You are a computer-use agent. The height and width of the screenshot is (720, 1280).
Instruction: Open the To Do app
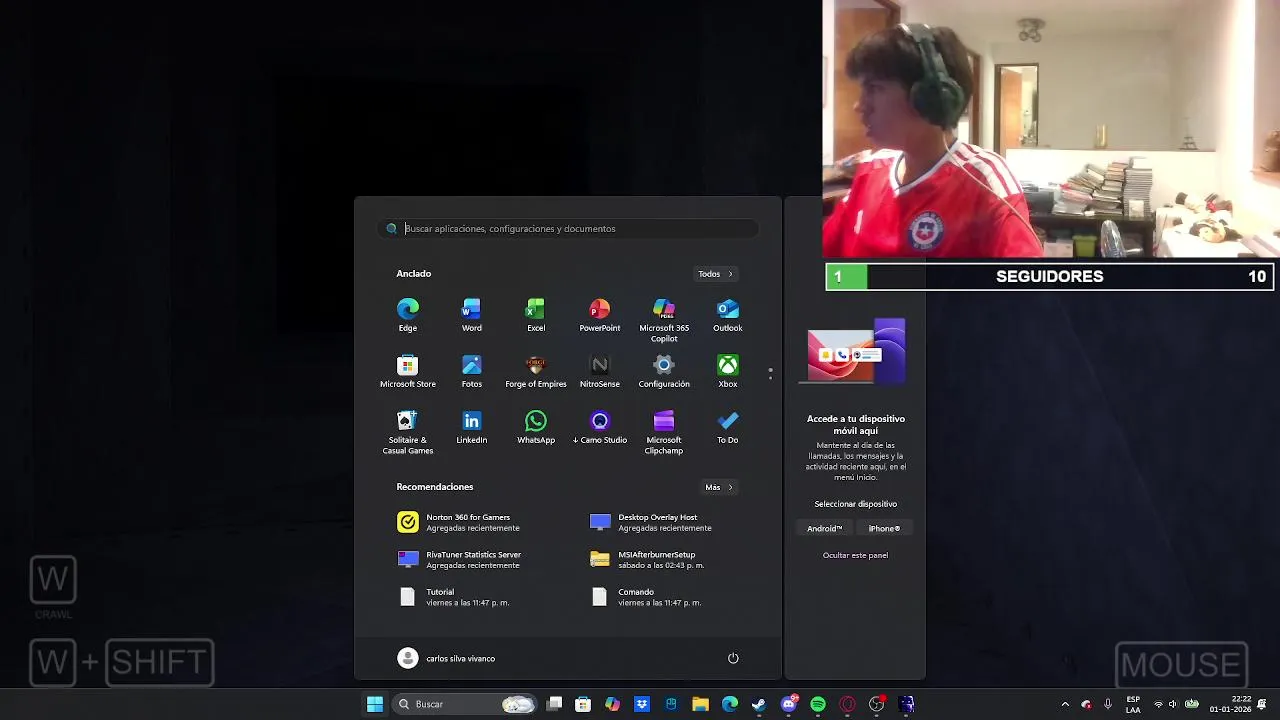[728, 427]
